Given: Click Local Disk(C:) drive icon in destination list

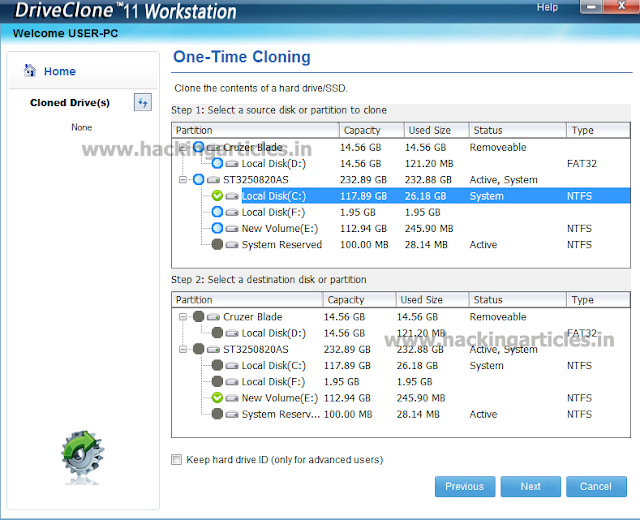Looking at the screenshot, I should (232, 365).
